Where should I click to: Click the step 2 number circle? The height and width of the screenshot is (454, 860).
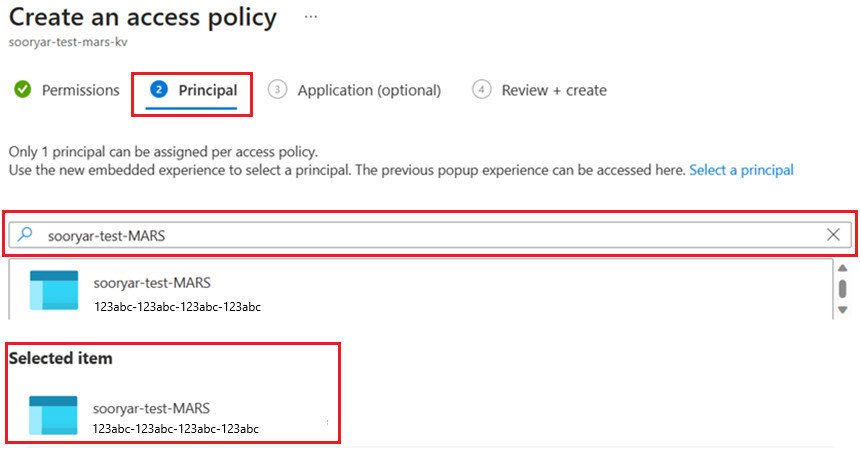[158, 90]
